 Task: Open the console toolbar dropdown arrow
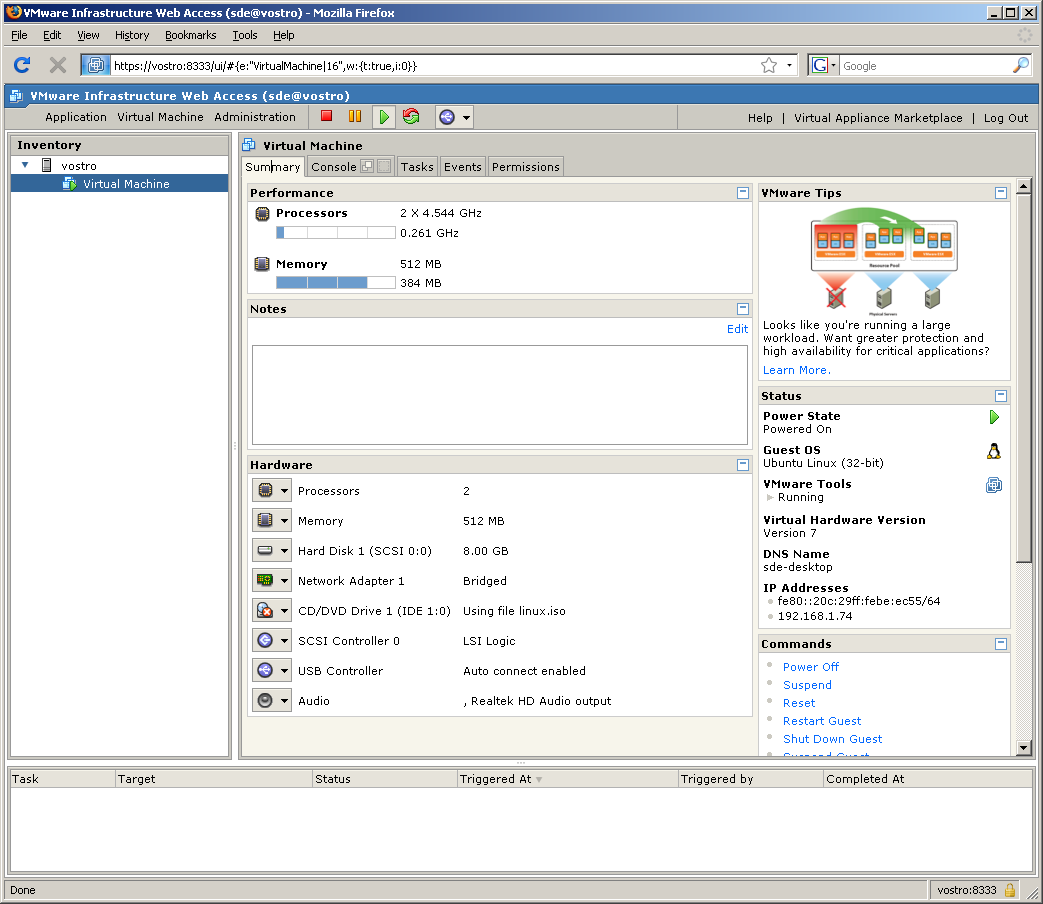coord(466,118)
